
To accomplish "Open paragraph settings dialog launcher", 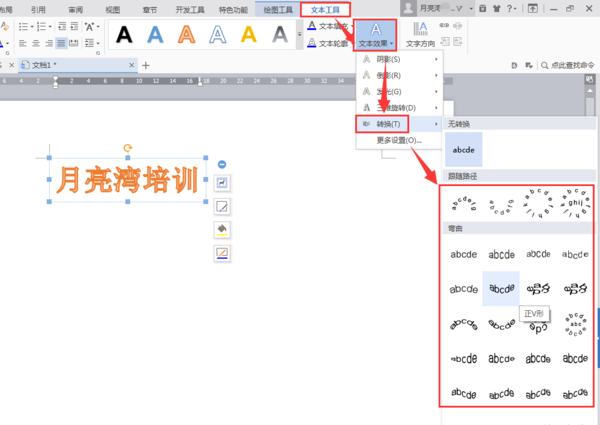I will coord(98,53).
